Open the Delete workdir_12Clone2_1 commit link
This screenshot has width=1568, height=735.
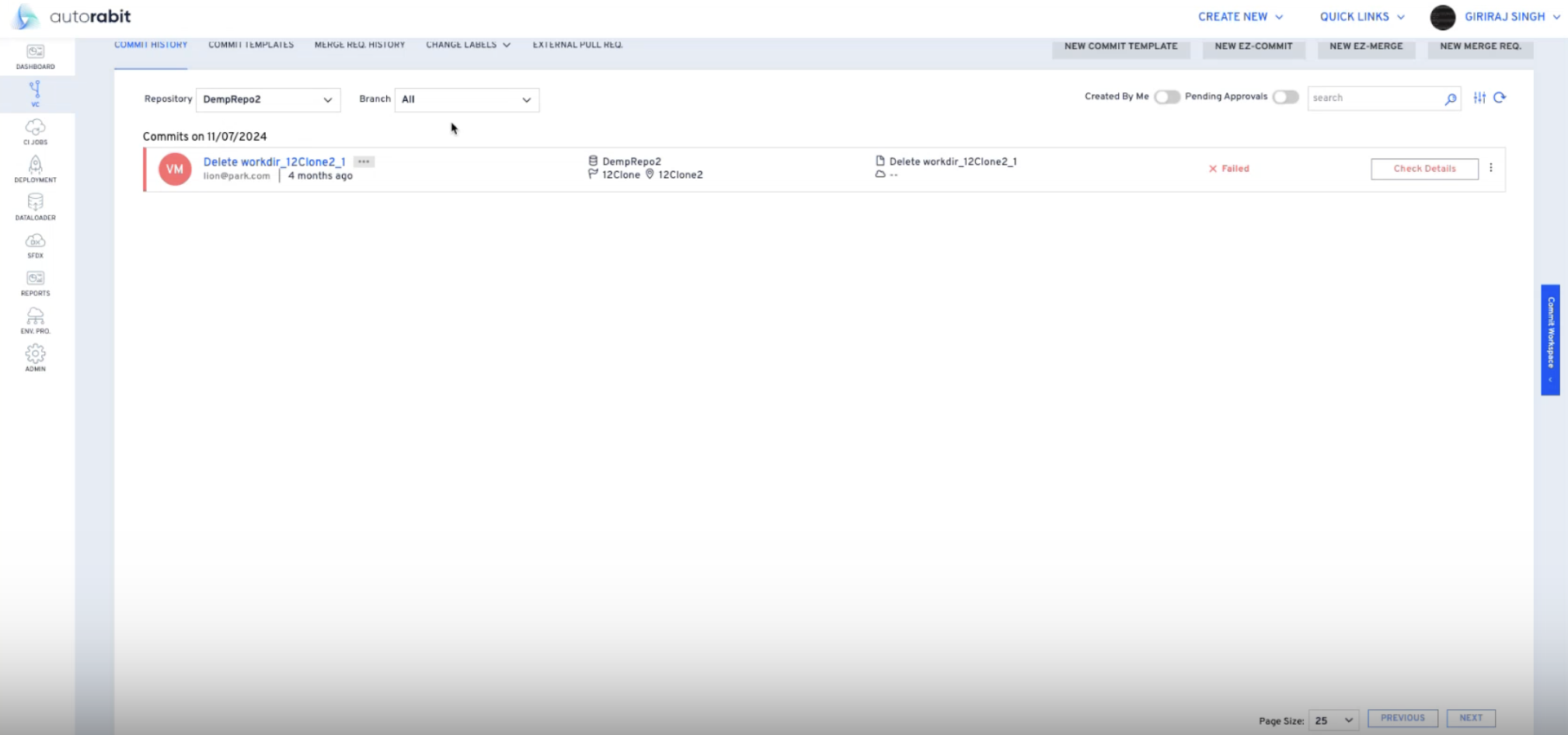click(x=274, y=162)
